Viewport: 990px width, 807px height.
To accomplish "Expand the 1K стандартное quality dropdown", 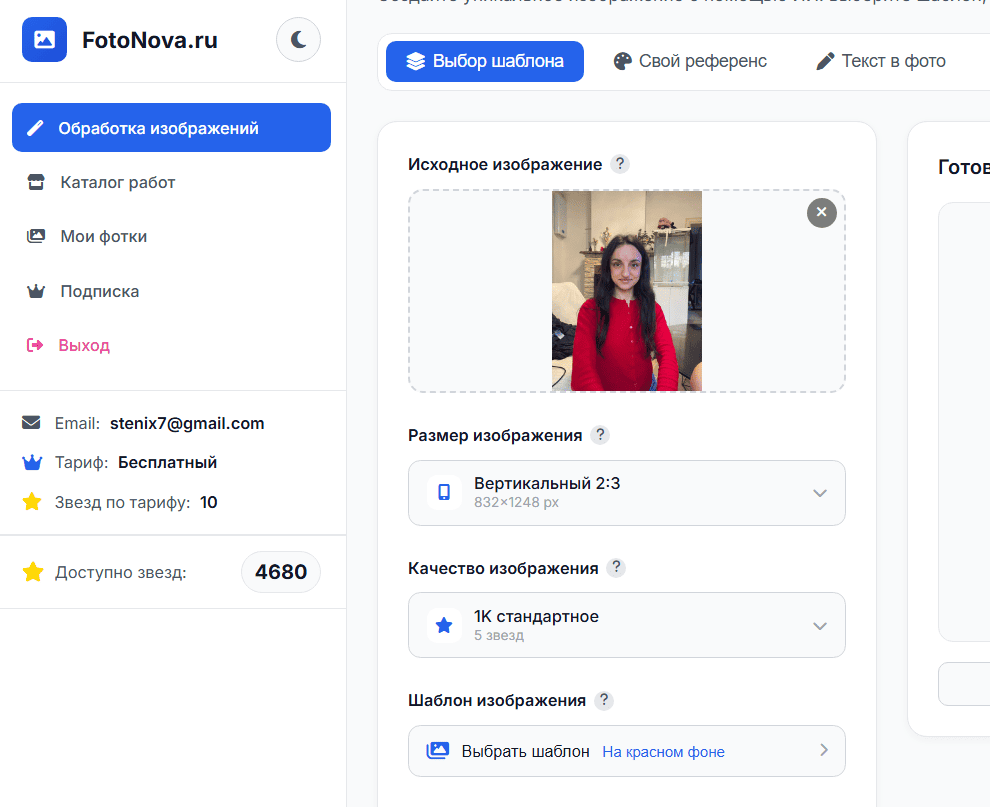I will (x=626, y=625).
